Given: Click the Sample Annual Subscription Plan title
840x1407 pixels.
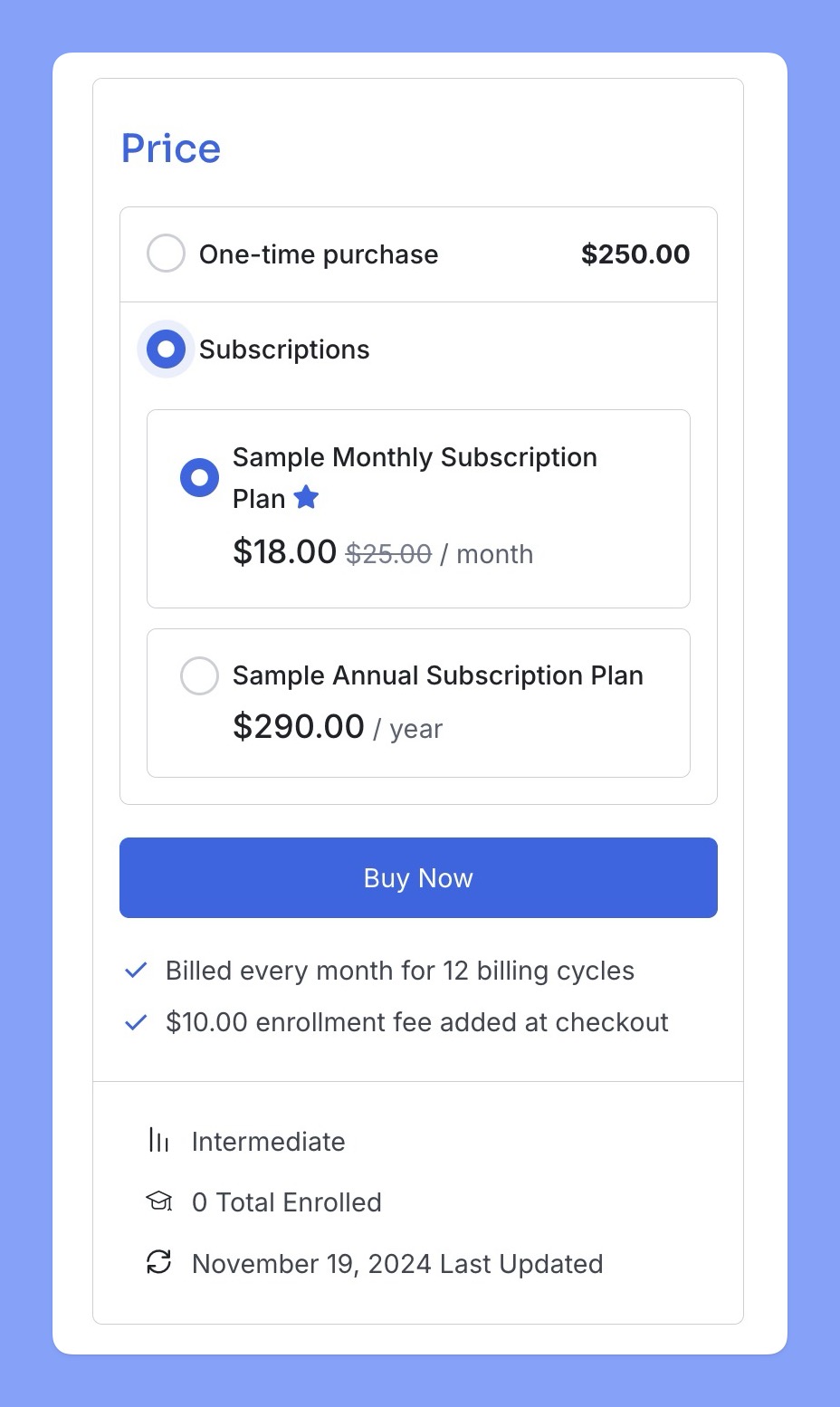Looking at the screenshot, I should (x=438, y=675).
